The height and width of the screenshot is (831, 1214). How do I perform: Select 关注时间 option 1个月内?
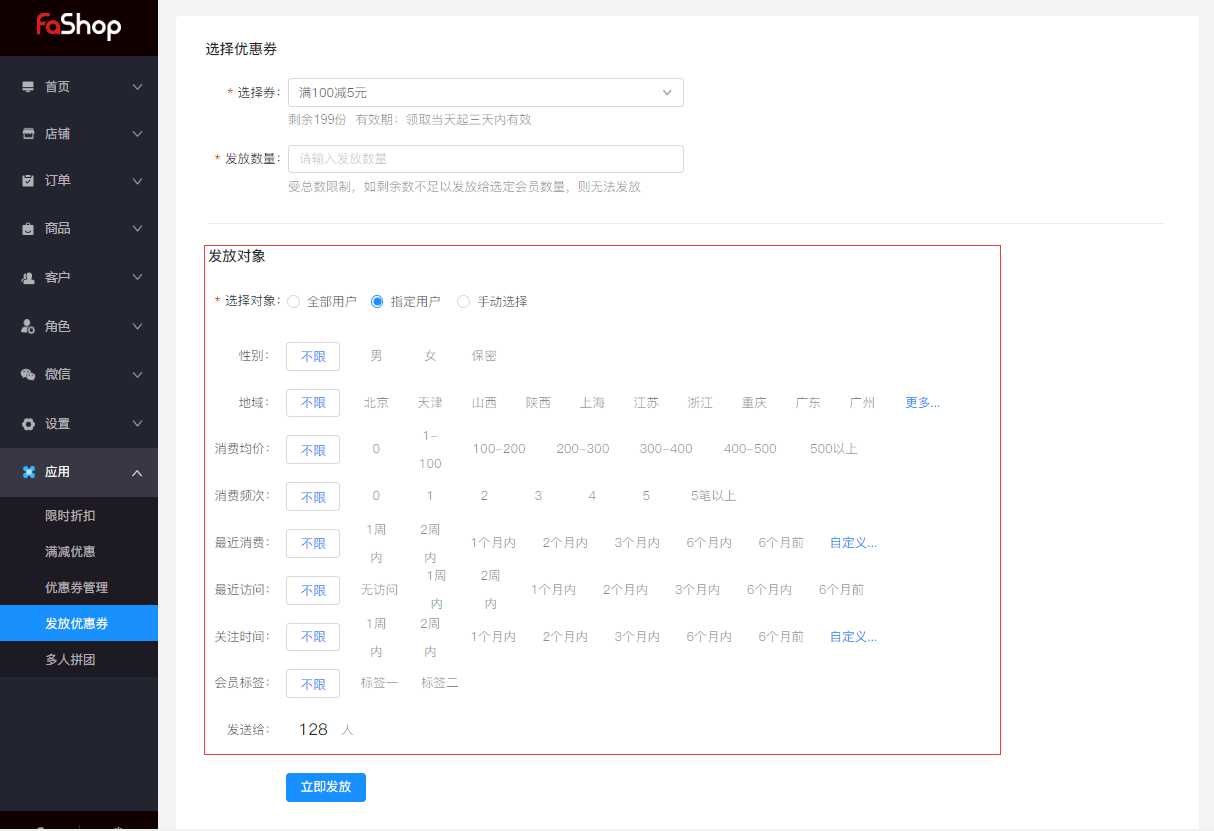tap(493, 637)
